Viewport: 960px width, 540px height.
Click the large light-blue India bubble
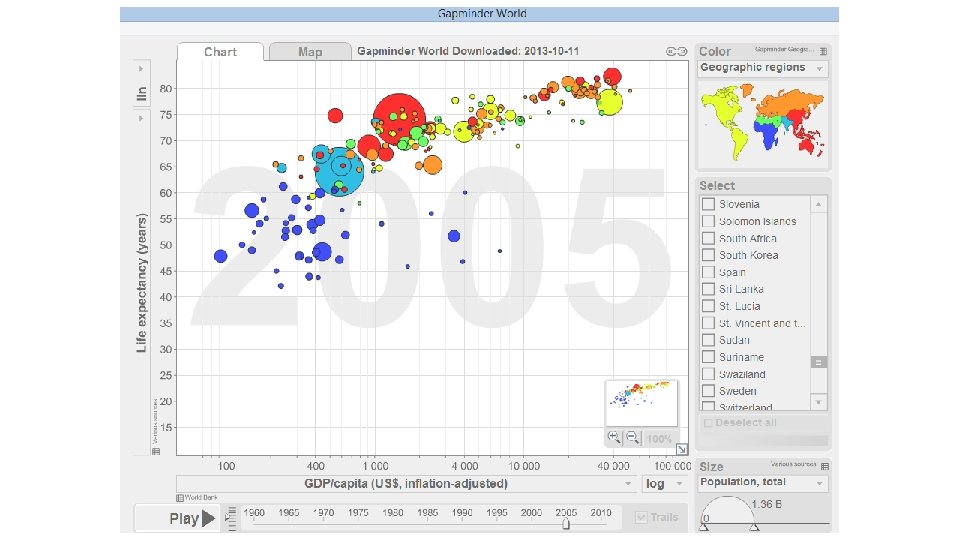tap(340, 171)
